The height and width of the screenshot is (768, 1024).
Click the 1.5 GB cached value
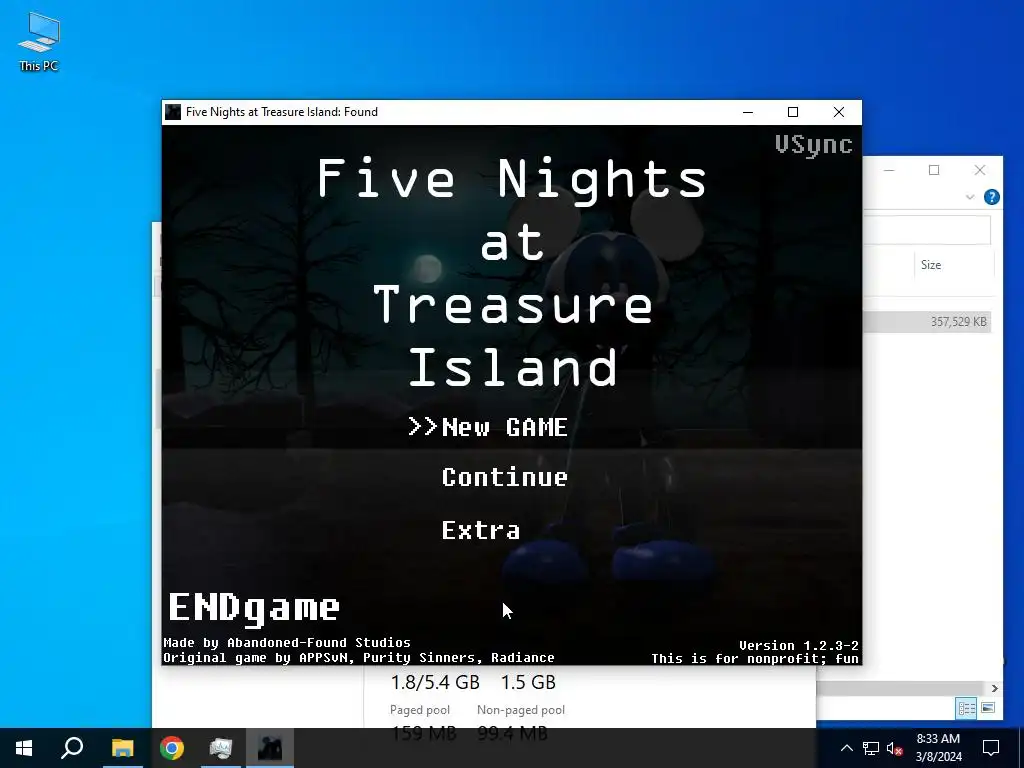pos(528,682)
